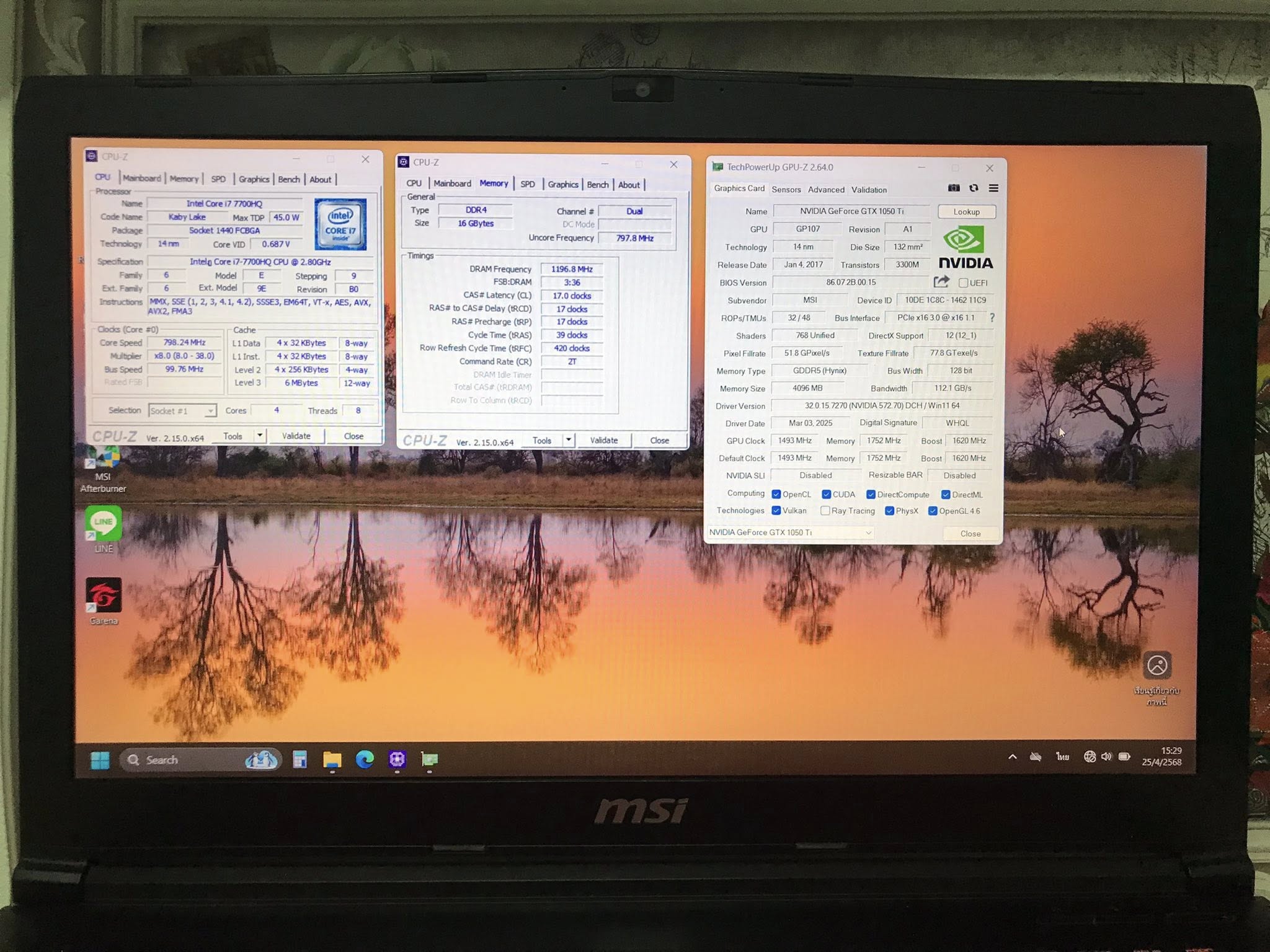Click the DRAM Frequency 1196.8 MHz value
This screenshot has height=952, width=1270.
click(x=571, y=269)
